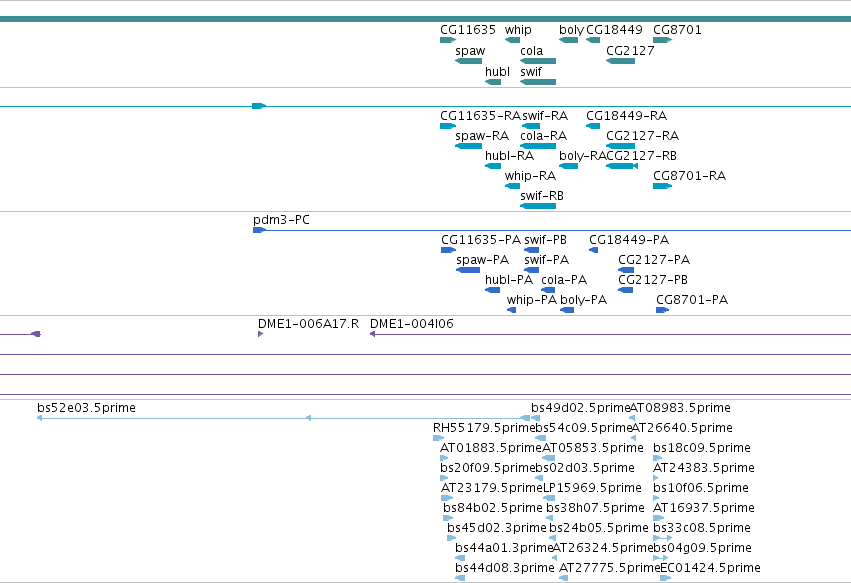Image resolution: width=851 pixels, height=583 pixels.
Task: Select the CG11635-RA transcript
Action: pyautogui.click(x=448, y=126)
